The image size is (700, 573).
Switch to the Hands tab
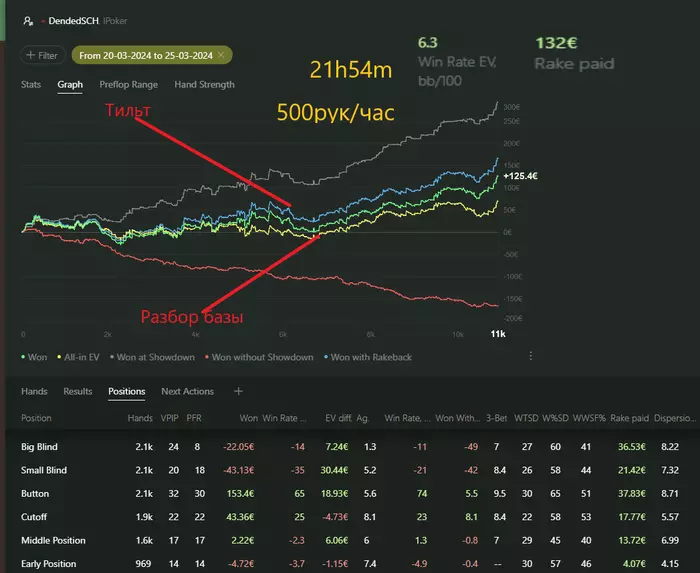[34, 391]
